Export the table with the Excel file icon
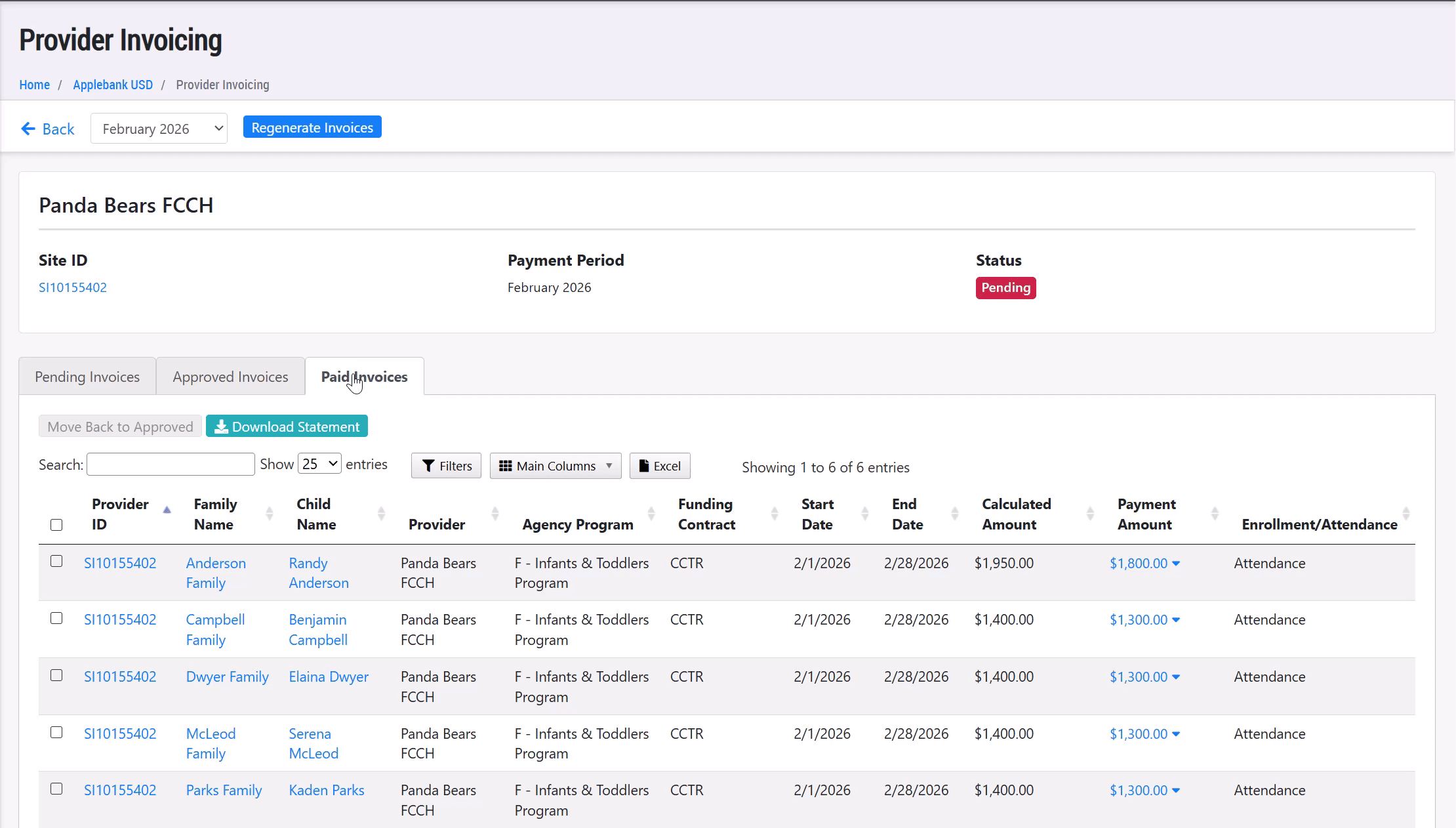The width and height of the screenshot is (1456, 828). pos(644,466)
